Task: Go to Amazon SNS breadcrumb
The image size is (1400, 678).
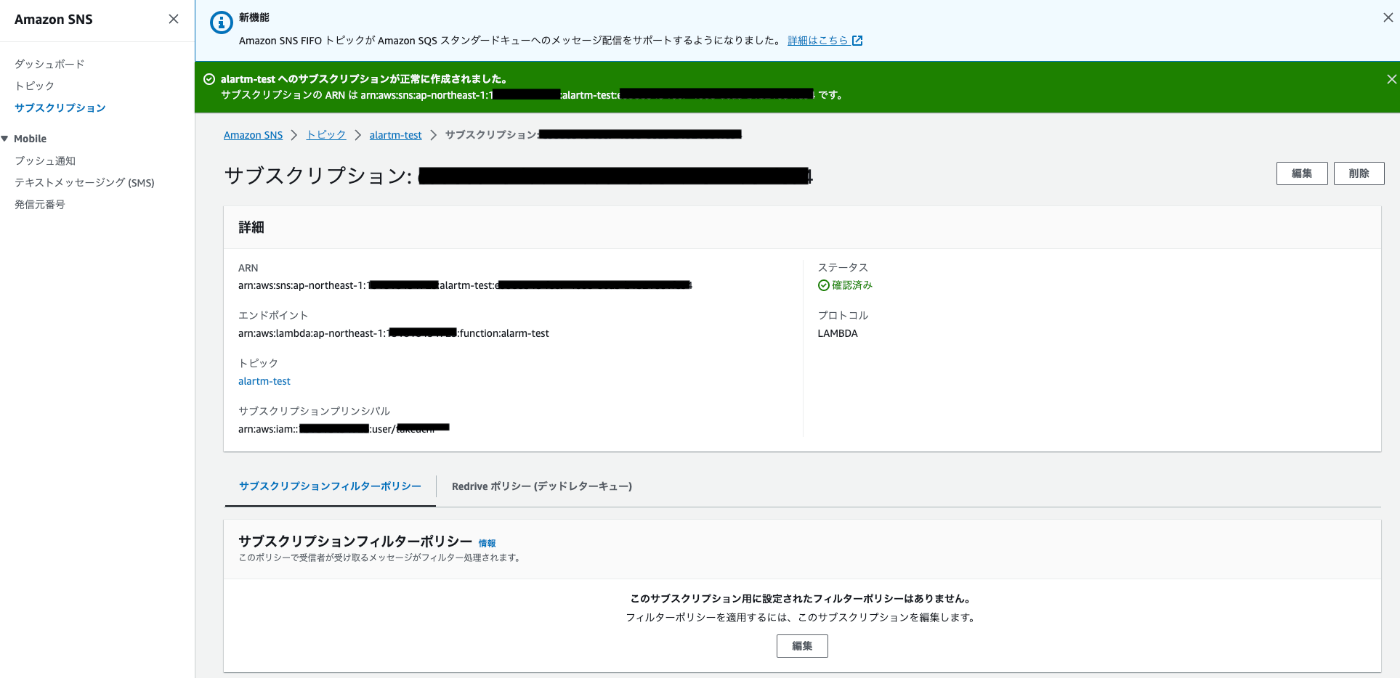Action: [x=253, y=135]
